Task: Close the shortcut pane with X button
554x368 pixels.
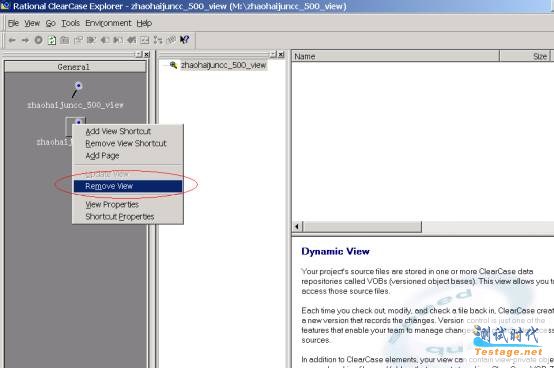Action: point(147,54)
